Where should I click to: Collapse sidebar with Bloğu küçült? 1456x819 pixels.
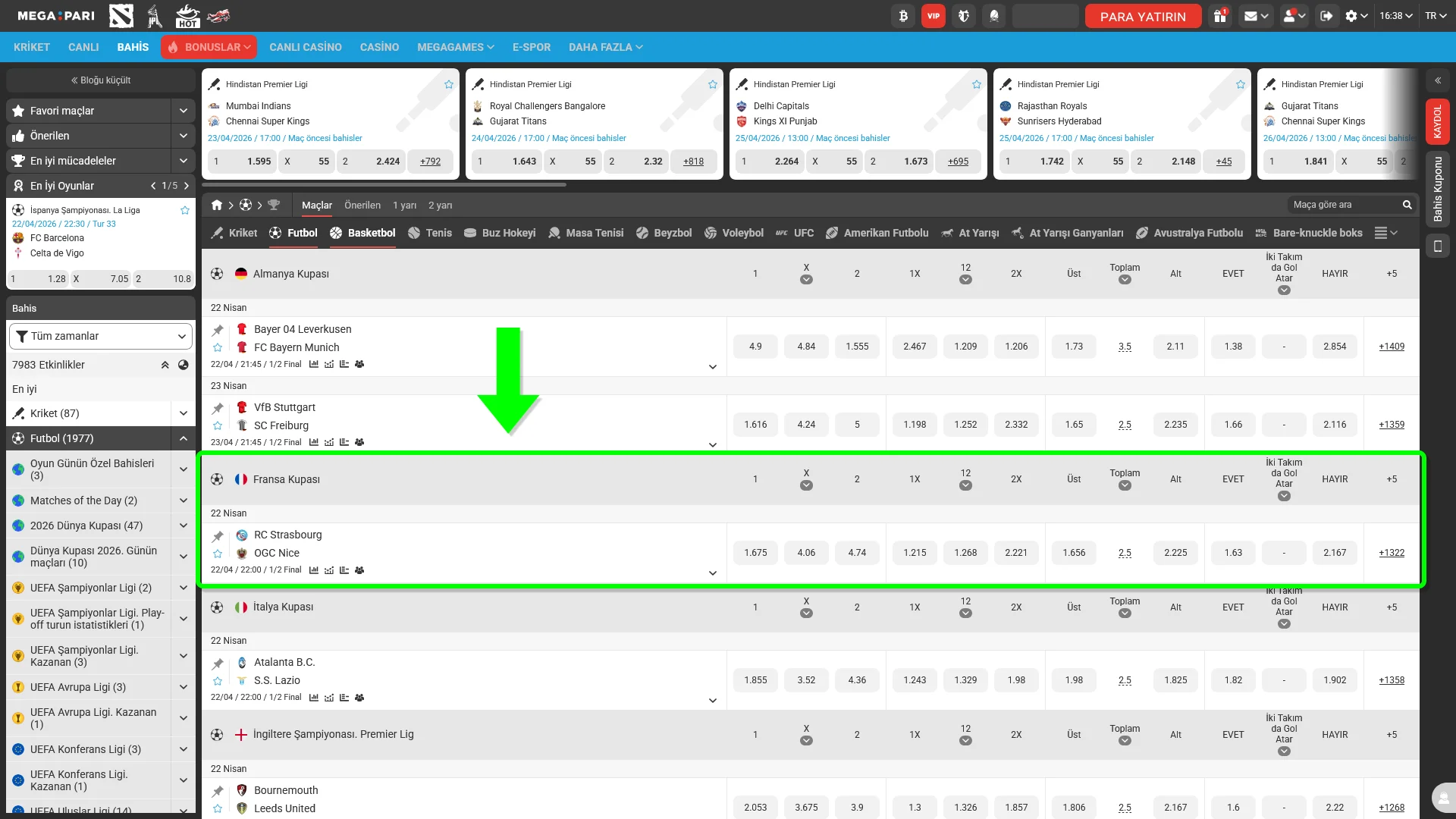point(101,80)
